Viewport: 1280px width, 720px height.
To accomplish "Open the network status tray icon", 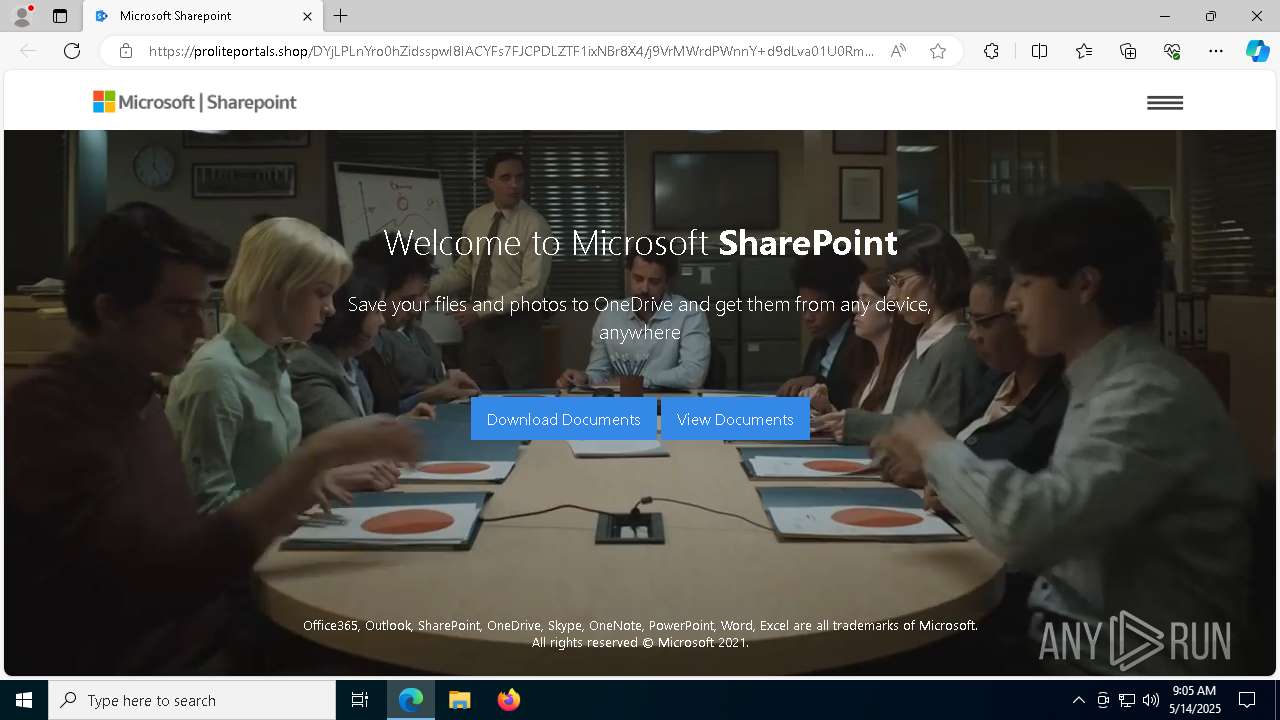I will coord(1127,700).
